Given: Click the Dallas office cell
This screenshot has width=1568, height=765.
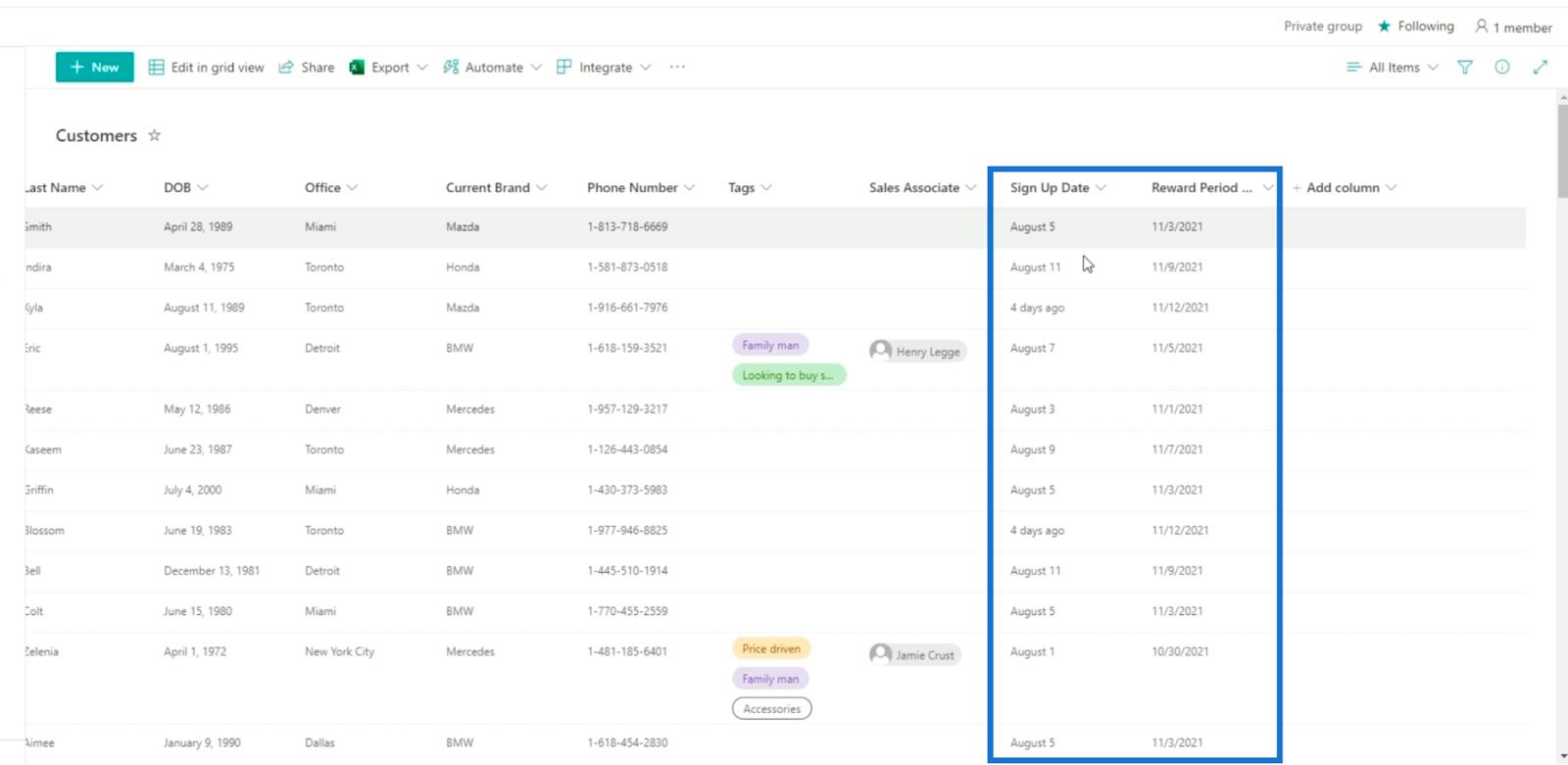Looking at the screenshot, I should tap(319, 743).
